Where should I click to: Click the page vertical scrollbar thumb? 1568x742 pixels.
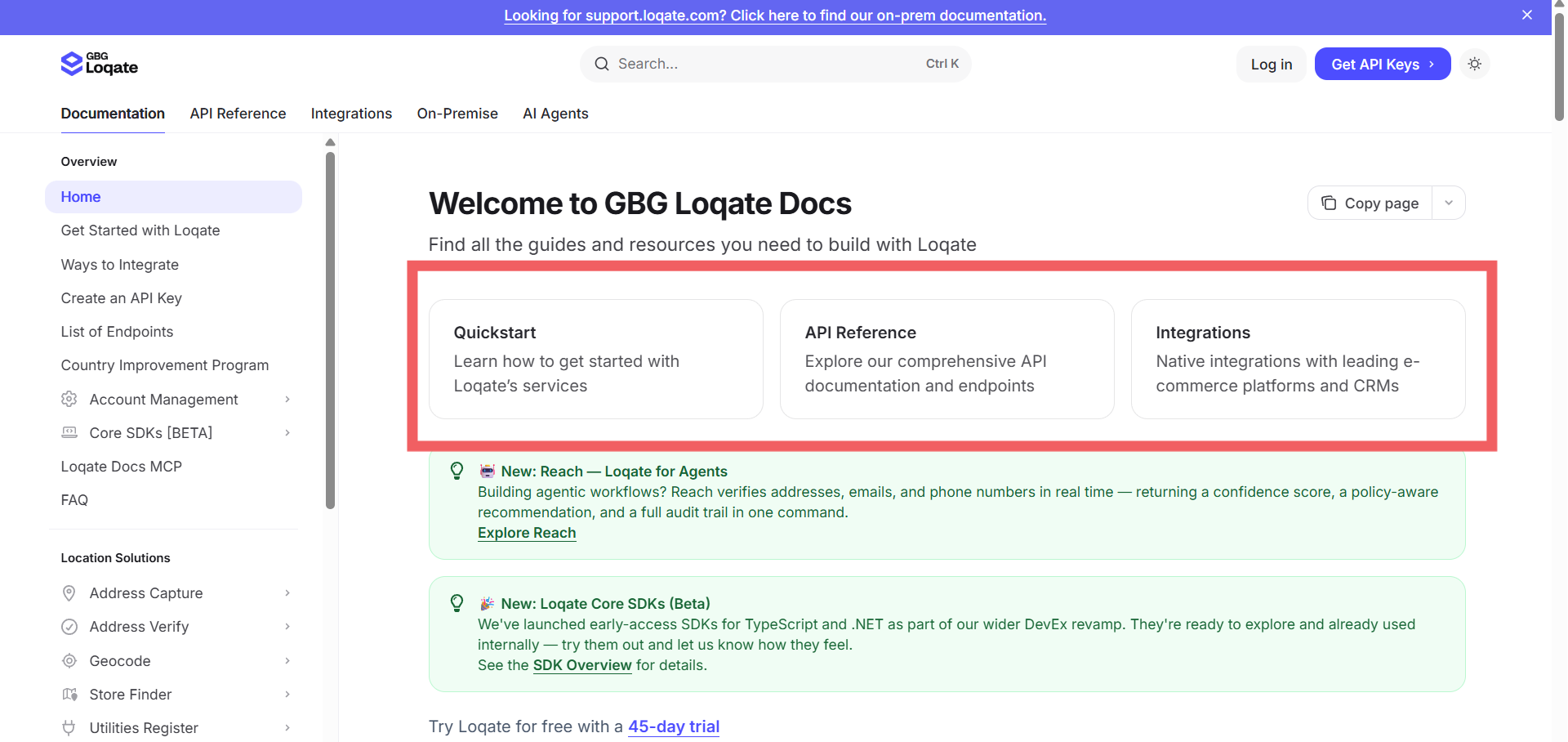(x=1559, y=65)
